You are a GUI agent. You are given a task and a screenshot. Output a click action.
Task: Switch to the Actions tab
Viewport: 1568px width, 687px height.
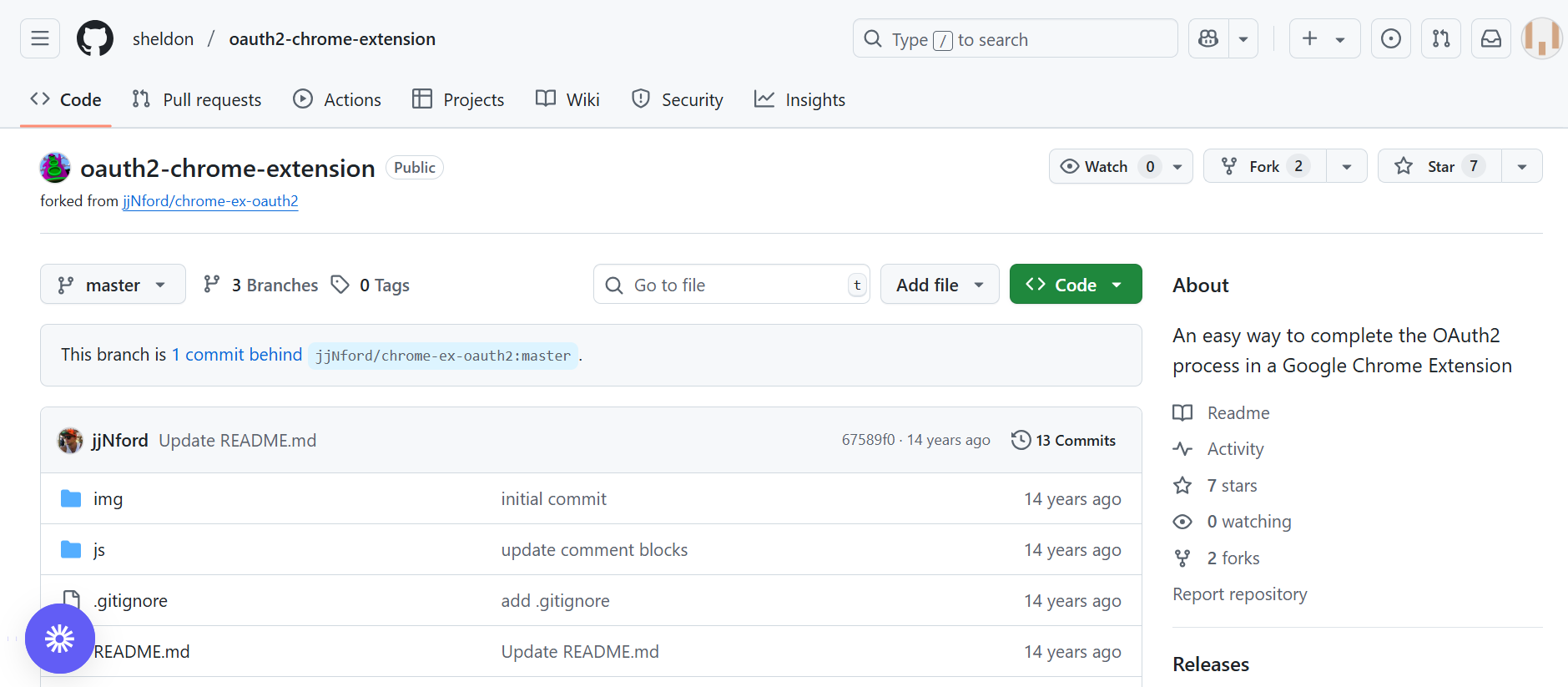coord(337,99)
